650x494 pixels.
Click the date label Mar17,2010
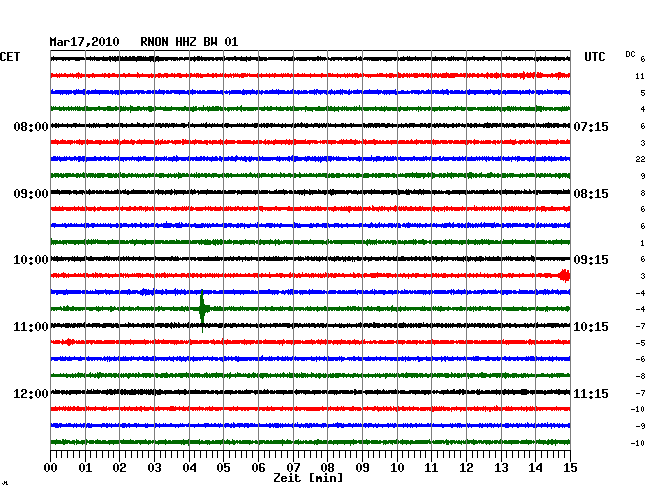tap(85, 42)
